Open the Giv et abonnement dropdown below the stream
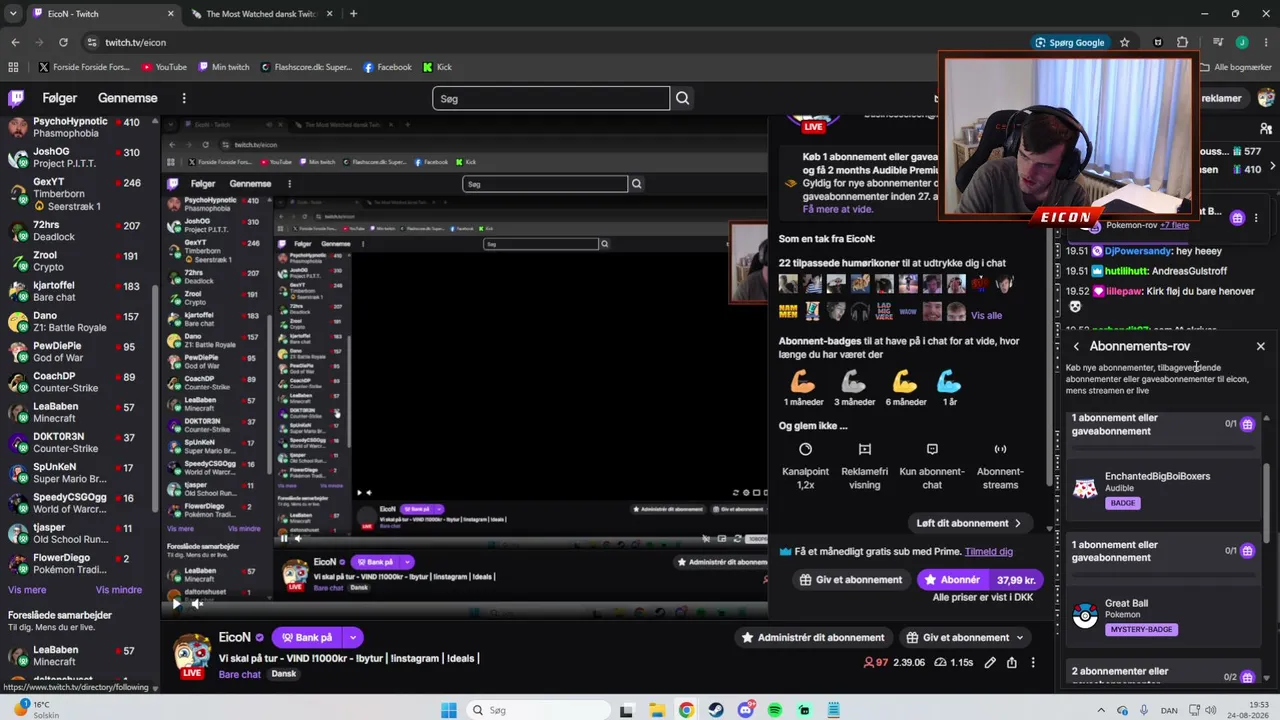This screenshot has height=720, width=1280. point(965,637)
